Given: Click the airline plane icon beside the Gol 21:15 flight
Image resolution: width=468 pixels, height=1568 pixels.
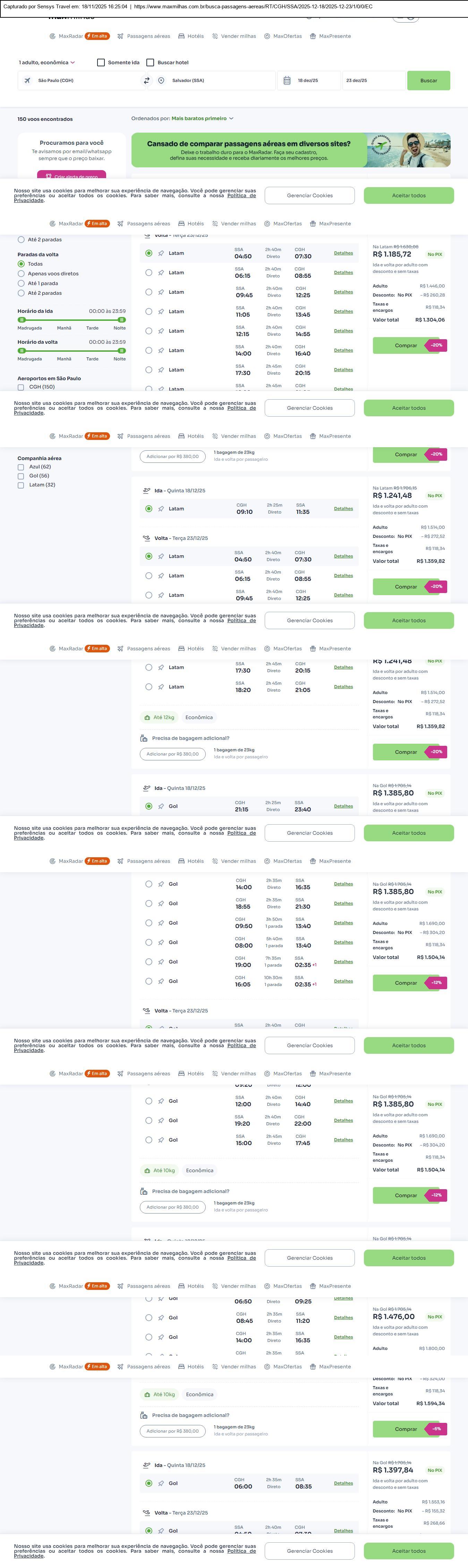Looking at the screenshot, I should [161, 806].
